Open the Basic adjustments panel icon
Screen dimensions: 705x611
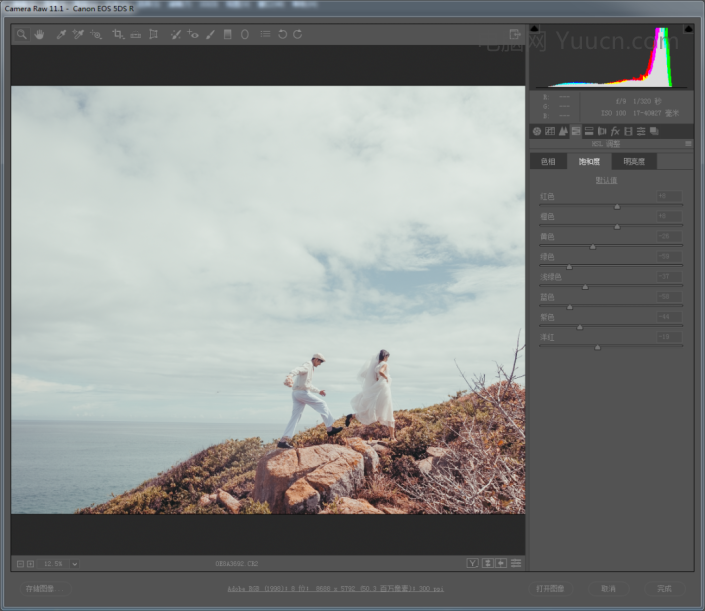pyautogui.click(x=537, y=131)
